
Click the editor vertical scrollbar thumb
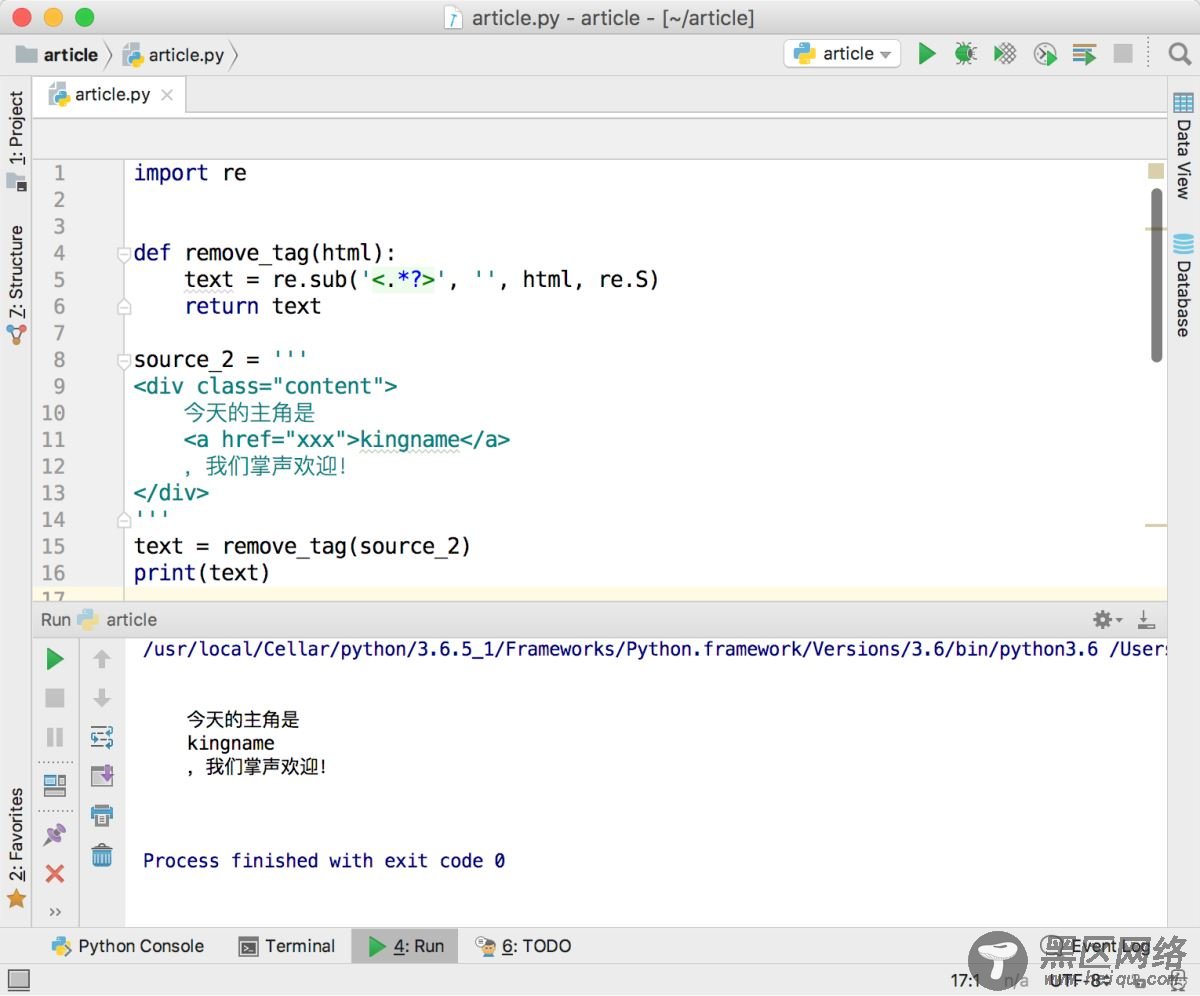[1157, 275]
